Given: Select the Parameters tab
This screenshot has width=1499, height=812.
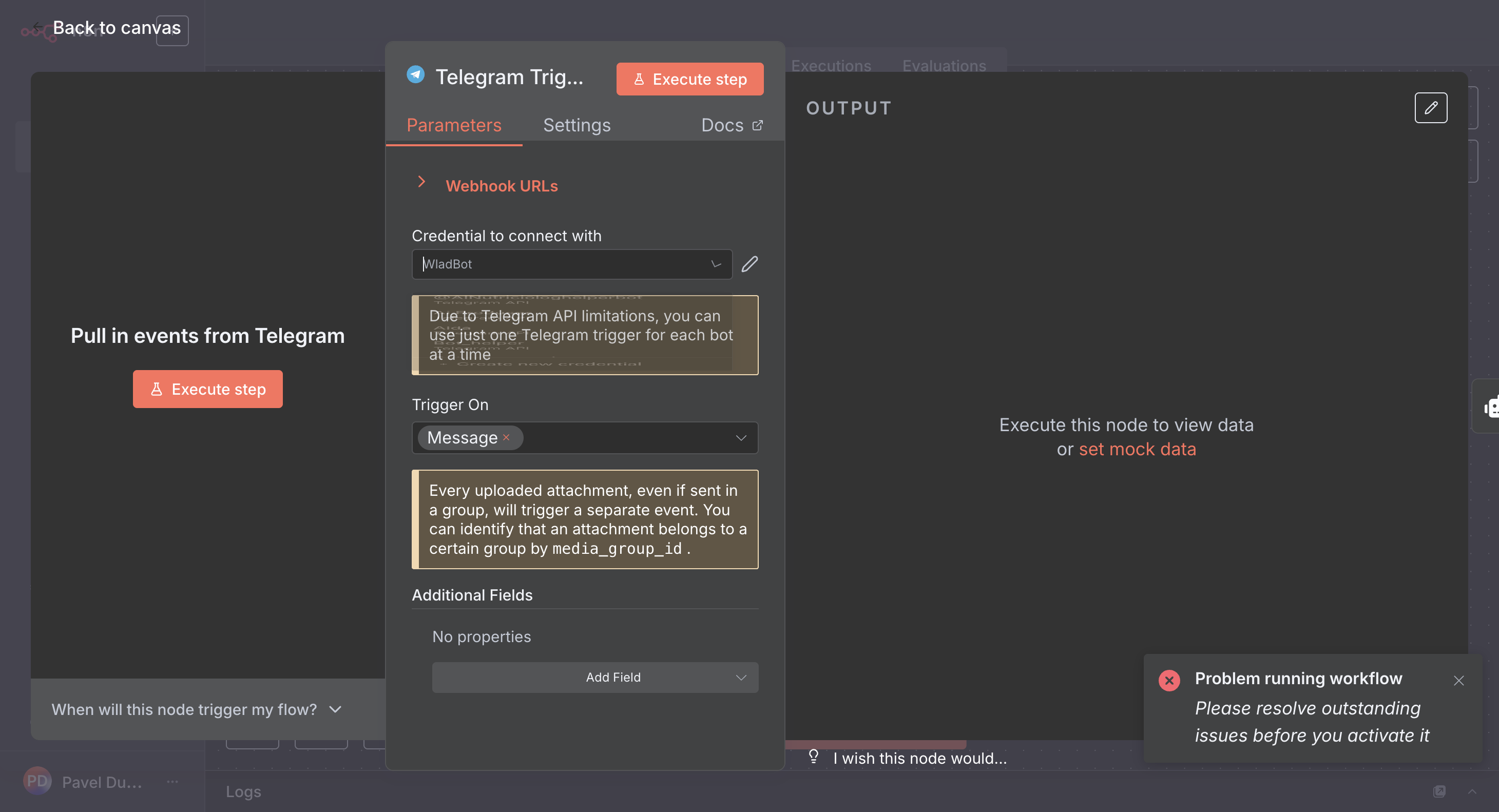Looking at the screenshot, I should pyautogui.click(x=453, y=125).
